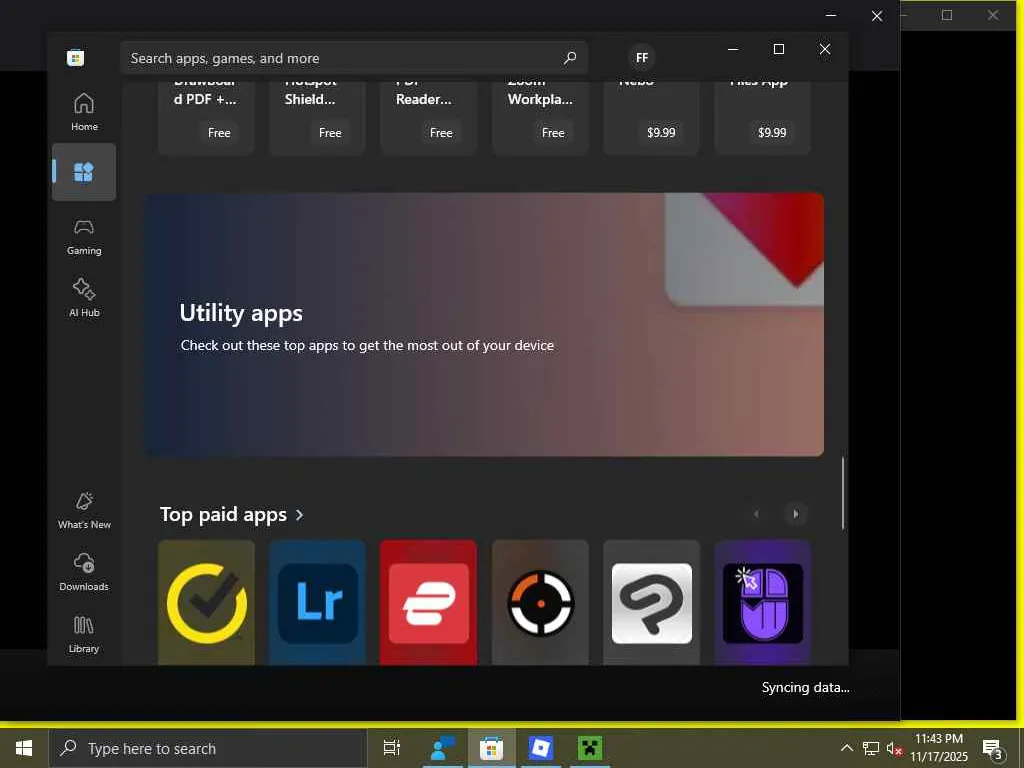1024x768 pixels.
Task: Click the Free button under Drawboard PDF
Action: click(219, 133)
